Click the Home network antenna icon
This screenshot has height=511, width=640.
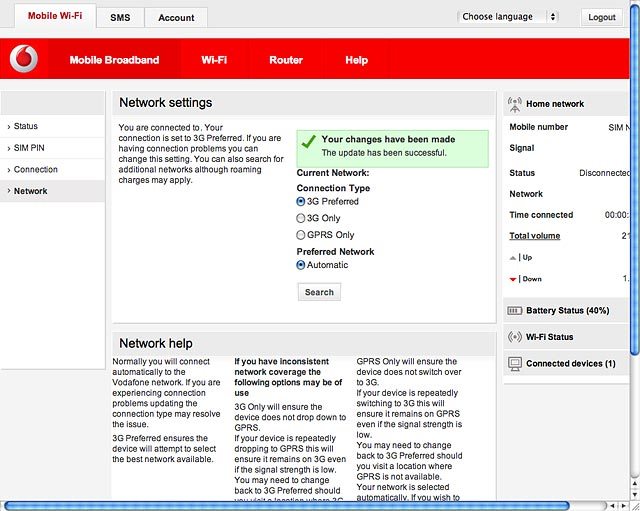[515, 104]
